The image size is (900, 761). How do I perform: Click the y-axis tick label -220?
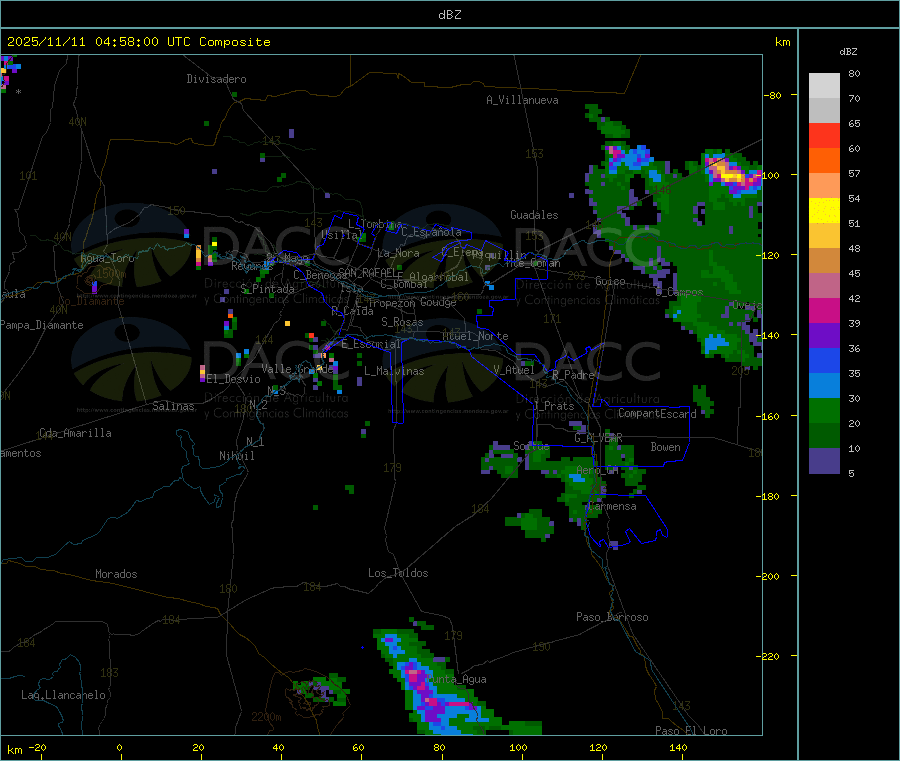coord(769,657)
